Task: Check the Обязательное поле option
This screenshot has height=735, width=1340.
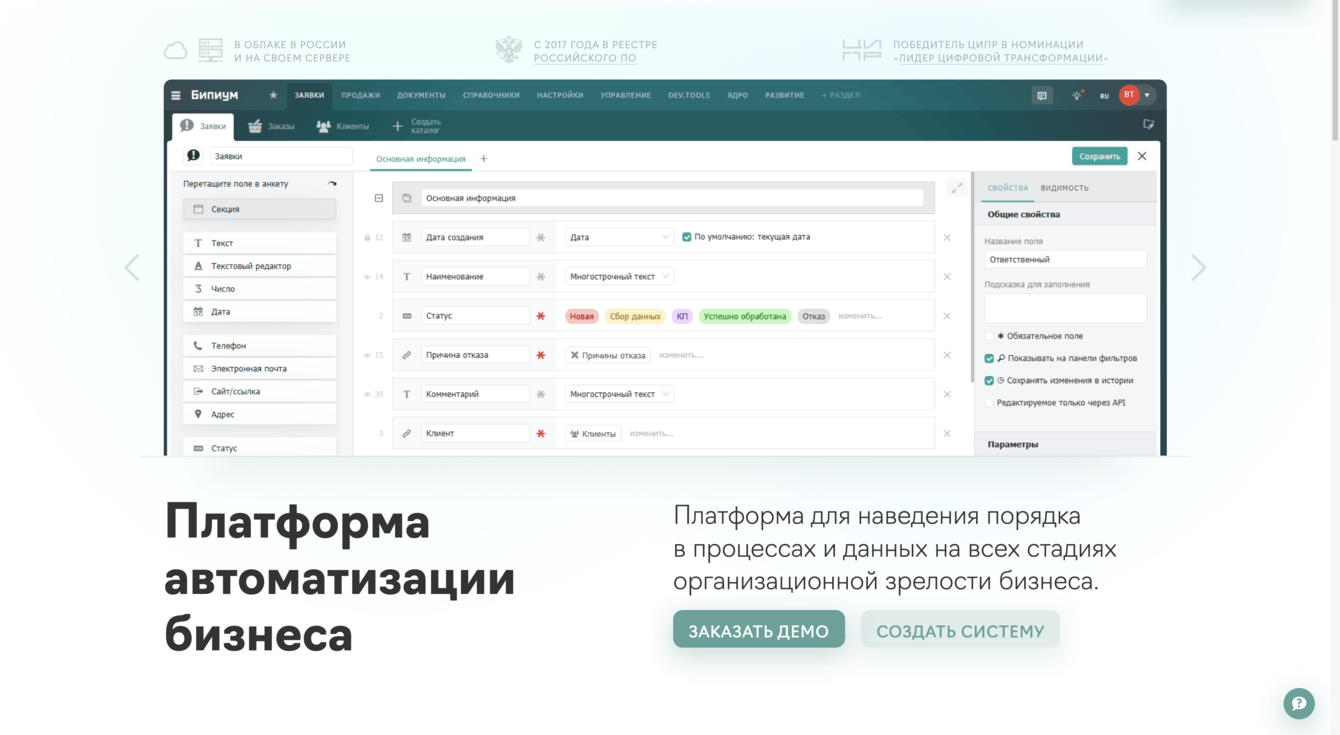Action: [989, 336]
